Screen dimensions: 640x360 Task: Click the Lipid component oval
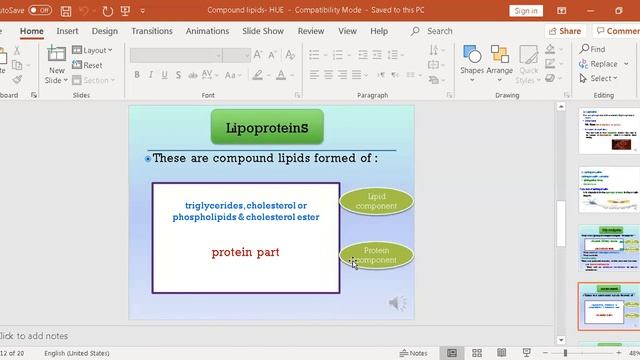376,201
